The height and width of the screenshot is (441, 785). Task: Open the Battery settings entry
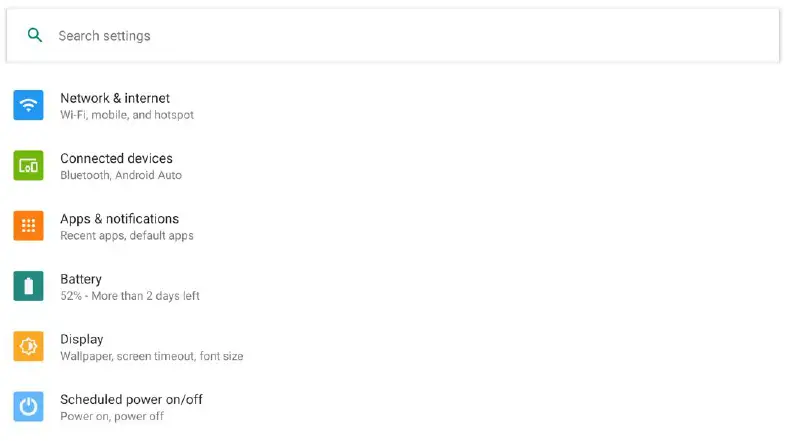[x=81, y=279]
